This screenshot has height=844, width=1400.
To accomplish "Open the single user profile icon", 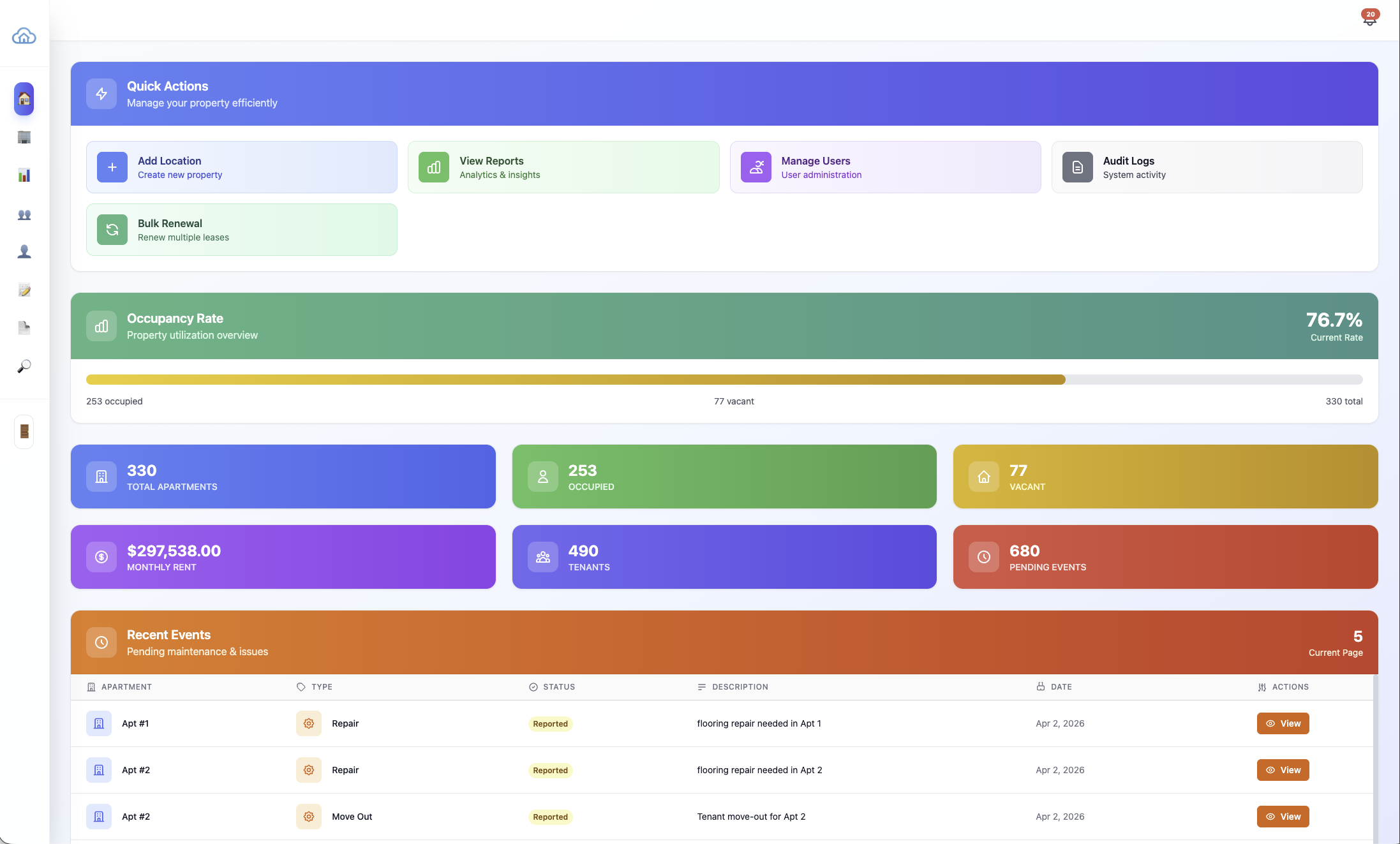I will (24, 251).
